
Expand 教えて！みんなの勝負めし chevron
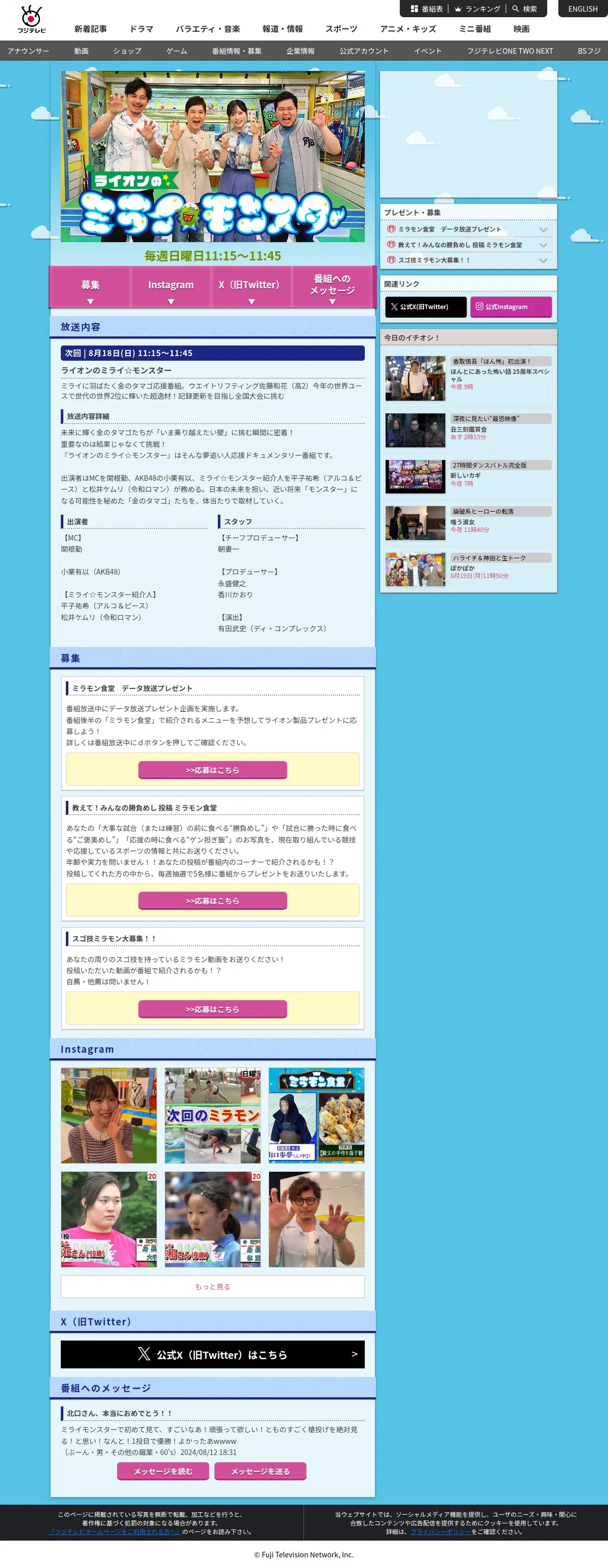[544, 245]
